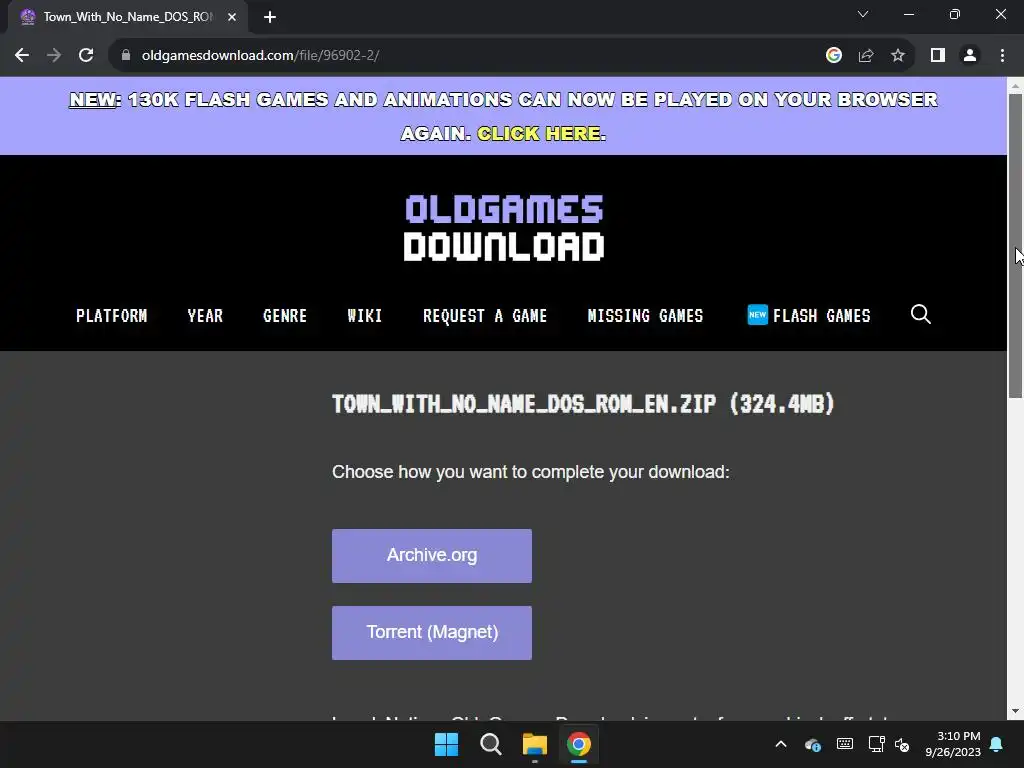The width and height of the screenshot is (1024, 768).
Task: Bookmark this page with the star
Action: pyautogui.click(x=898, y=56)
